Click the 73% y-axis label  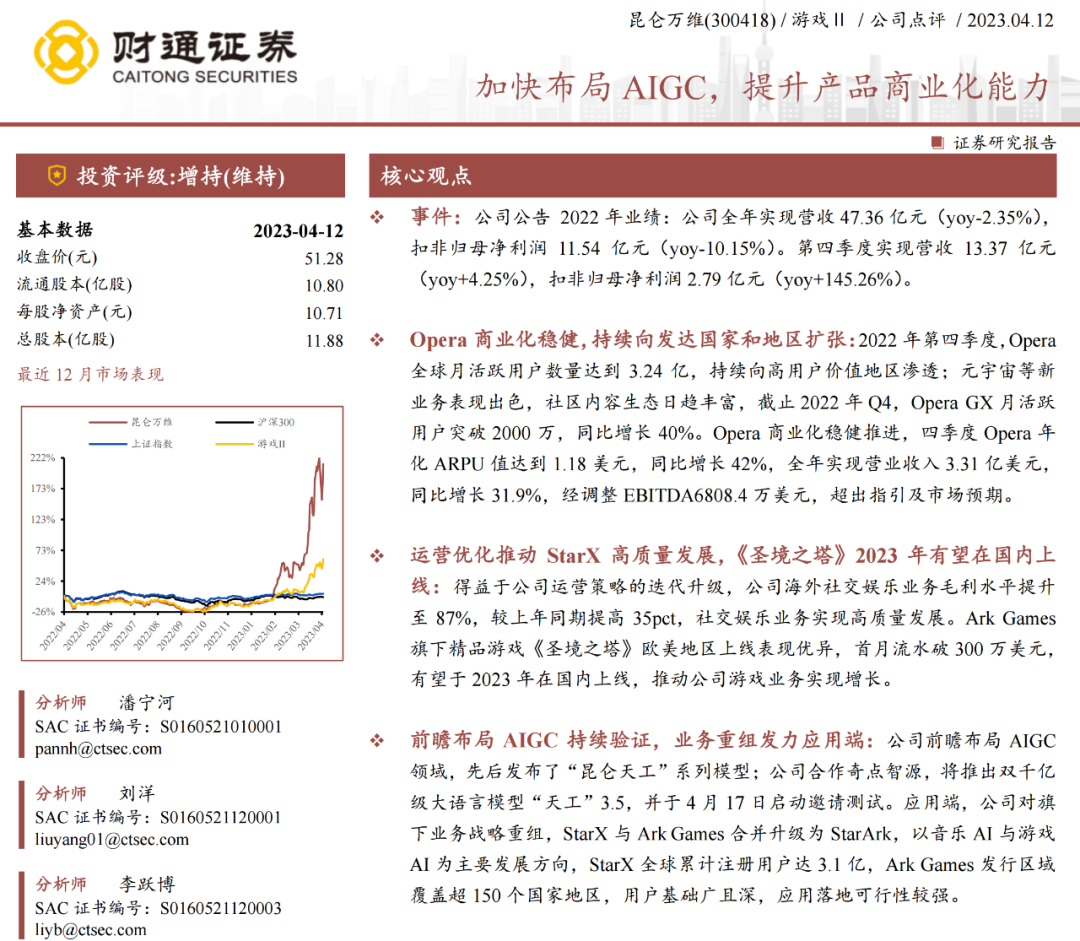click(45, 550)
